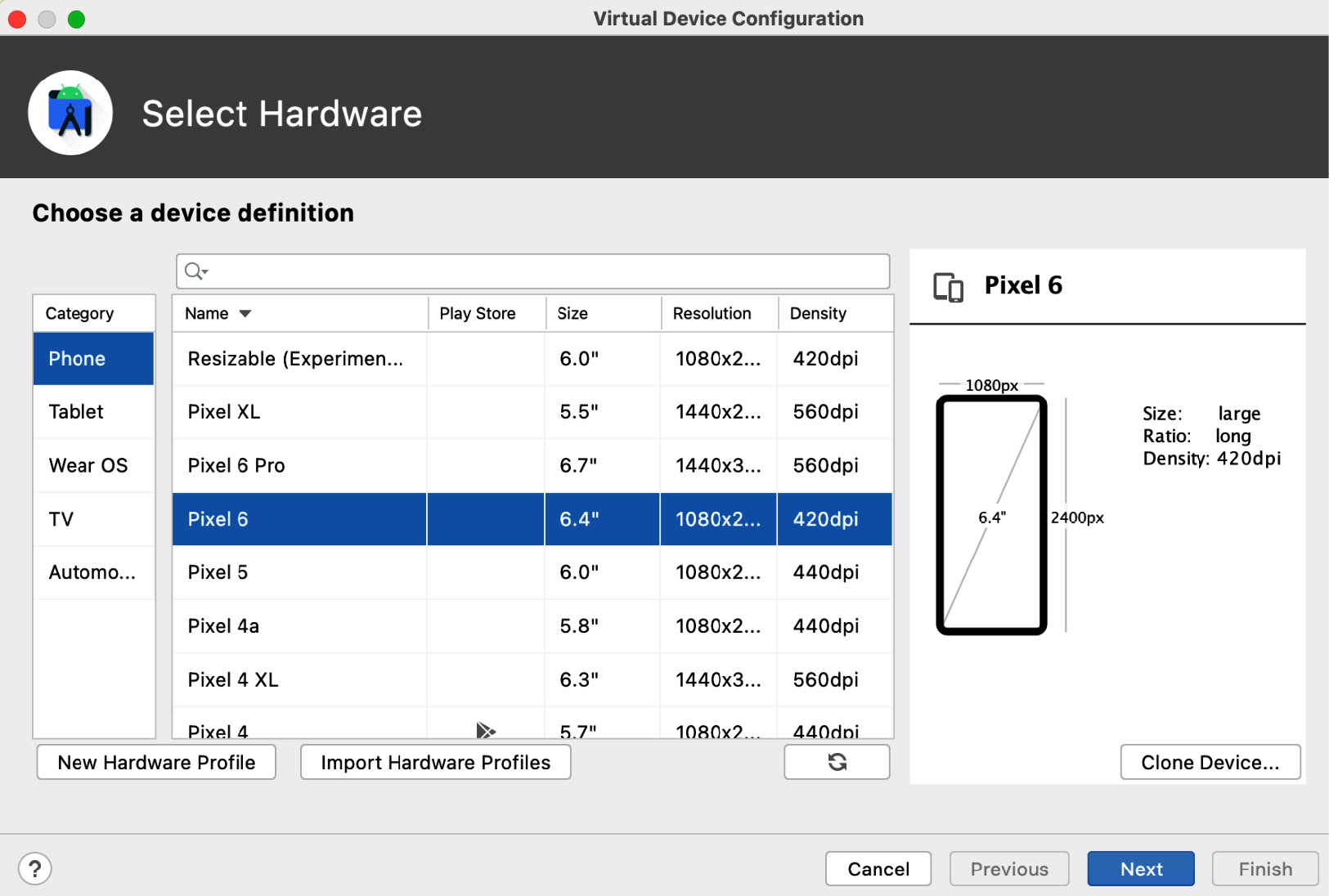Screen dimensions: 1329x896
Task: Click the refresh hardware list icon button
Action: 837,762
